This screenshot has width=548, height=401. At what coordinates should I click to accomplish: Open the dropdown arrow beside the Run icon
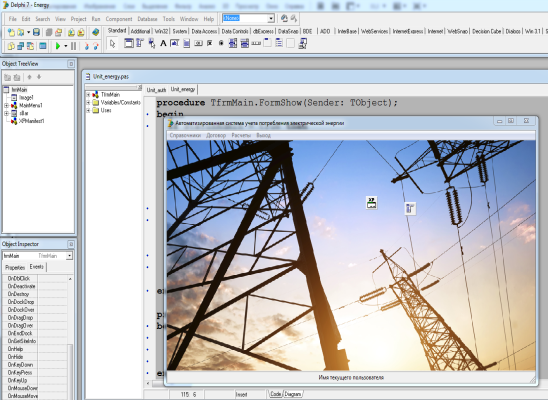(x=65, y=46)
